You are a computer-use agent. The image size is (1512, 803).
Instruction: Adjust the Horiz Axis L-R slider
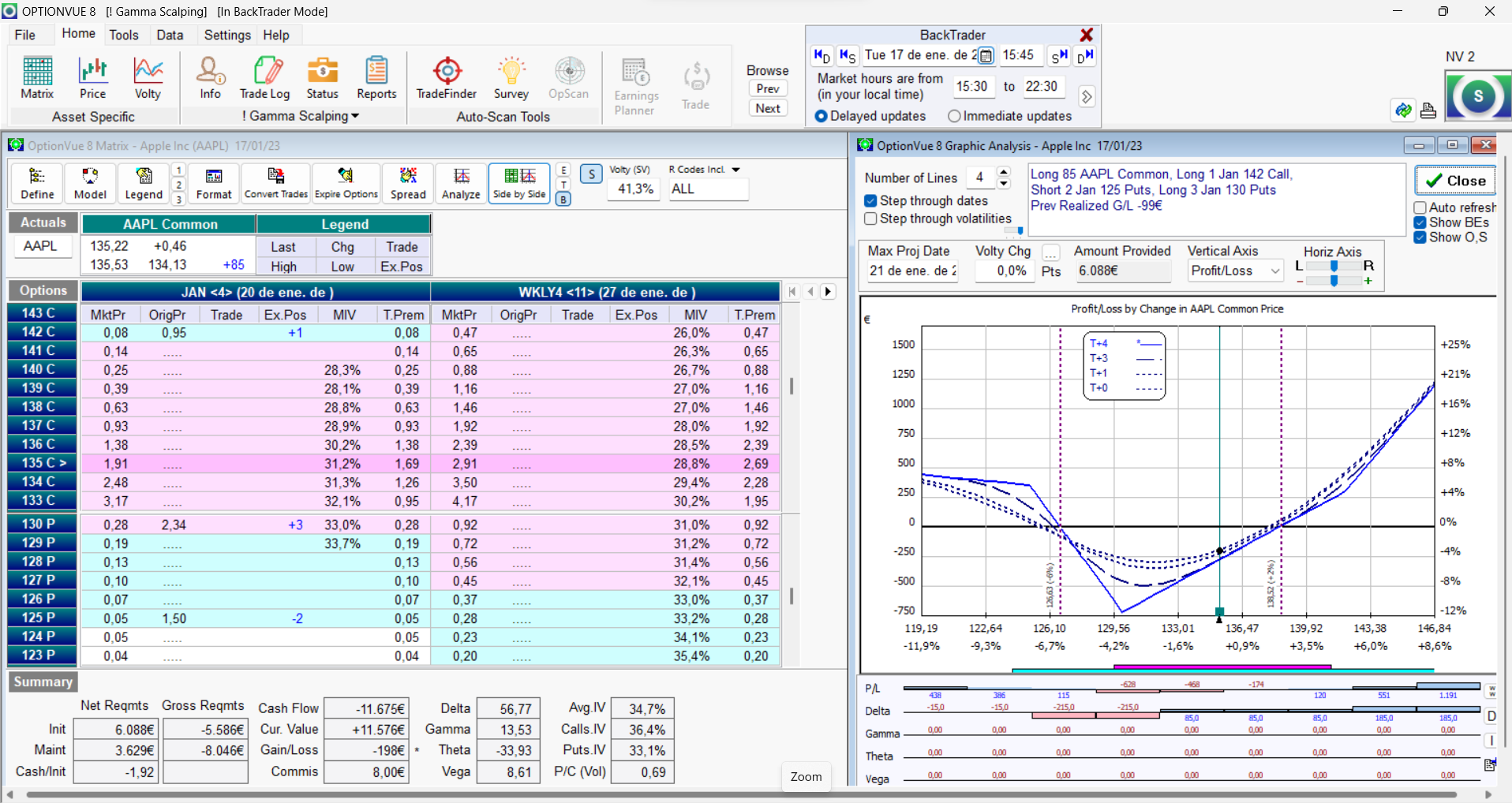point(1334,266)
